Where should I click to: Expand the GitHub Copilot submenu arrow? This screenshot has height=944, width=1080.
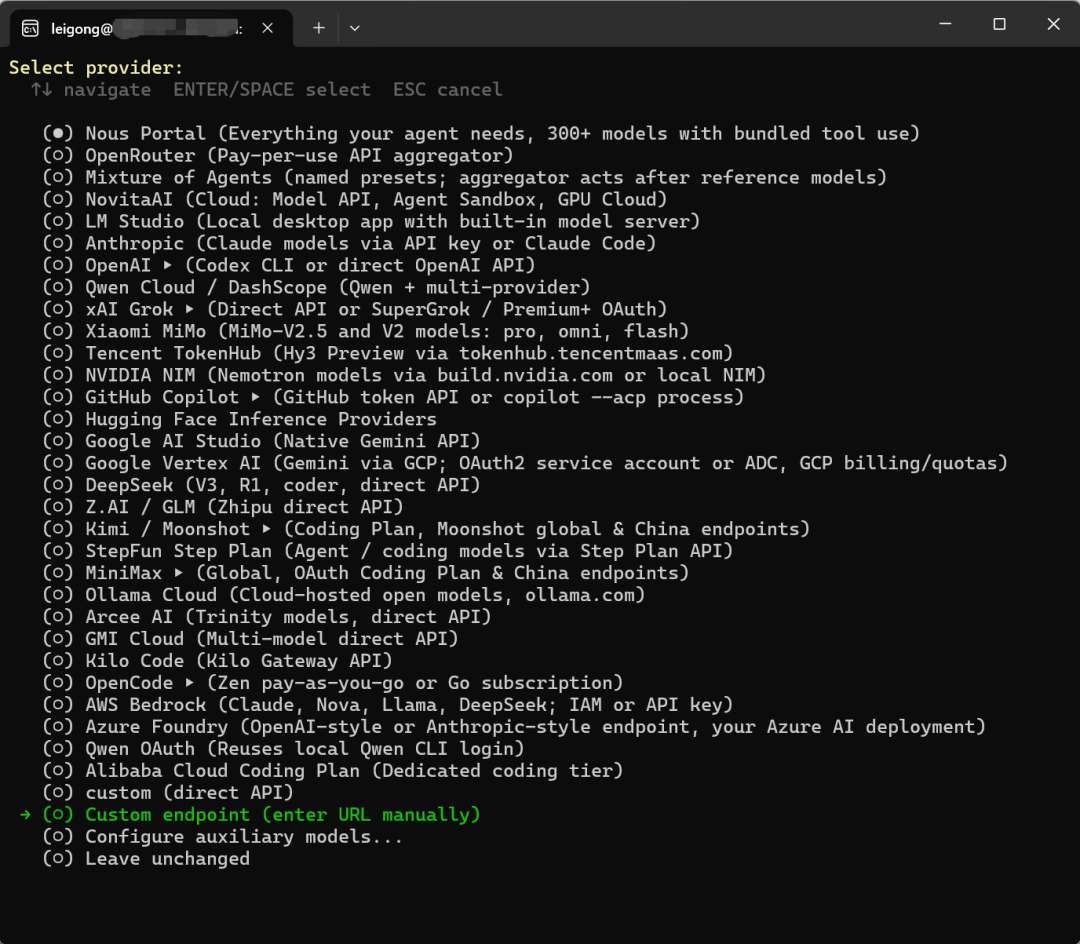pos(256,397)
